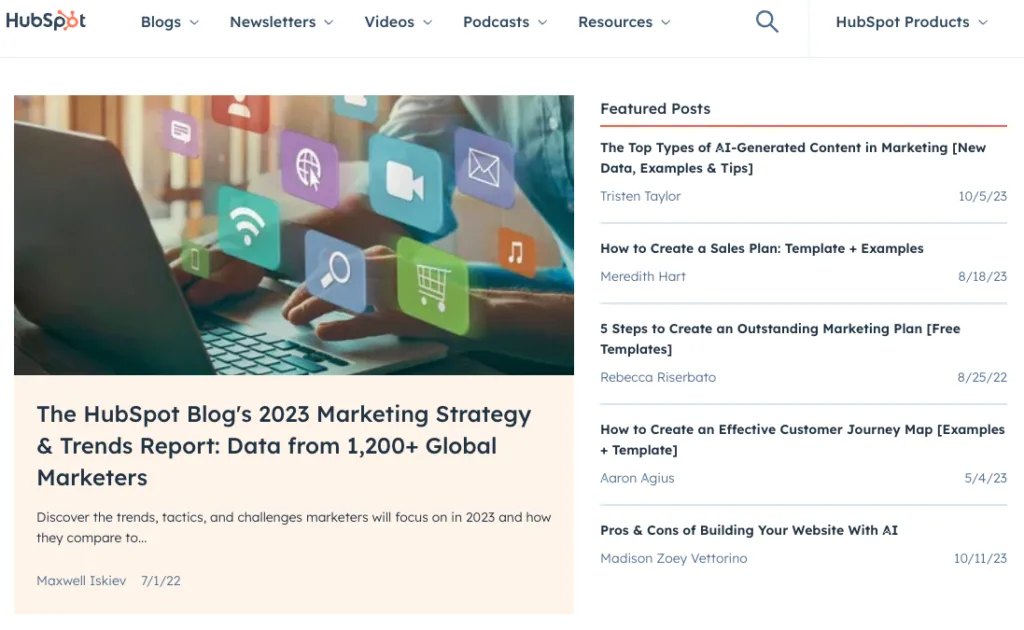This screenshot has width=1024, height=630.
Task: Open the Resources dropdown chevron
Action: [x=666, y=23]
